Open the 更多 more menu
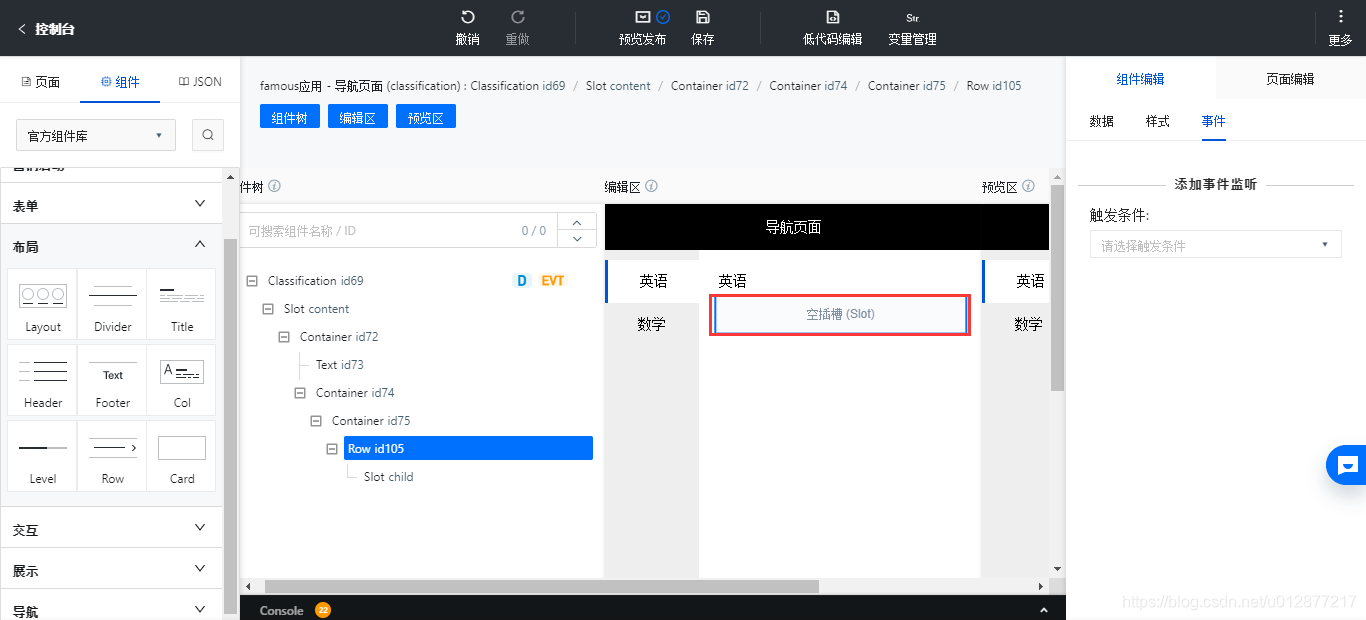Viewport: 1366px width, 620px height. coord(1340,27)
